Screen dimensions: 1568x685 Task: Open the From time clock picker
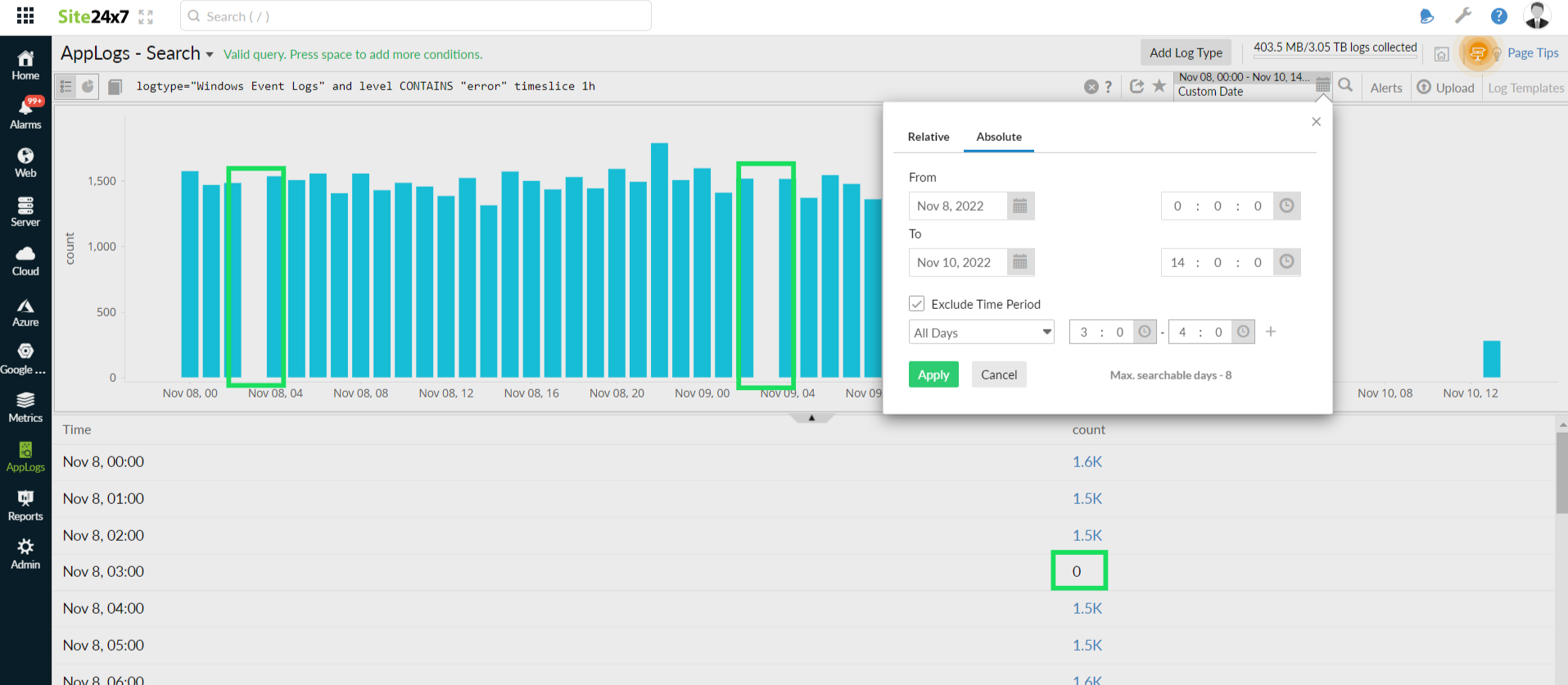click(1286, 206)
